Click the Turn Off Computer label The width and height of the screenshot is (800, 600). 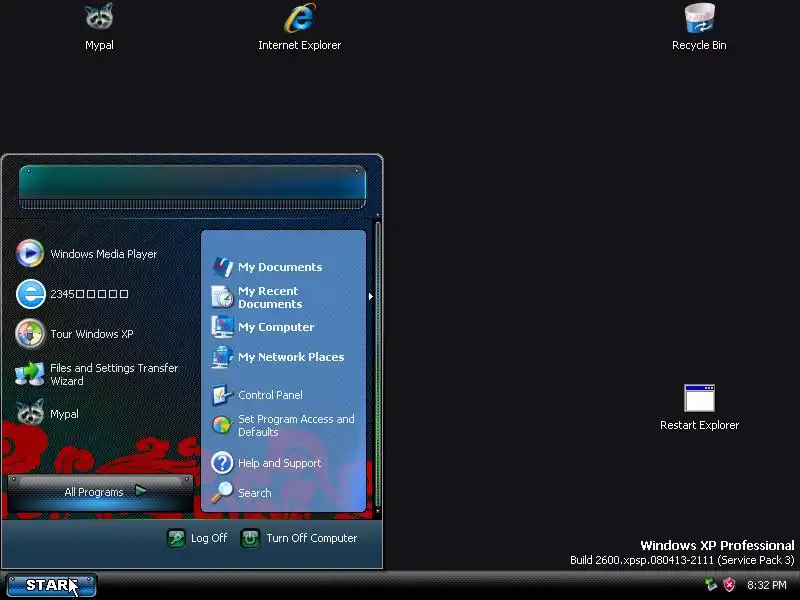(x=312, y=538)
